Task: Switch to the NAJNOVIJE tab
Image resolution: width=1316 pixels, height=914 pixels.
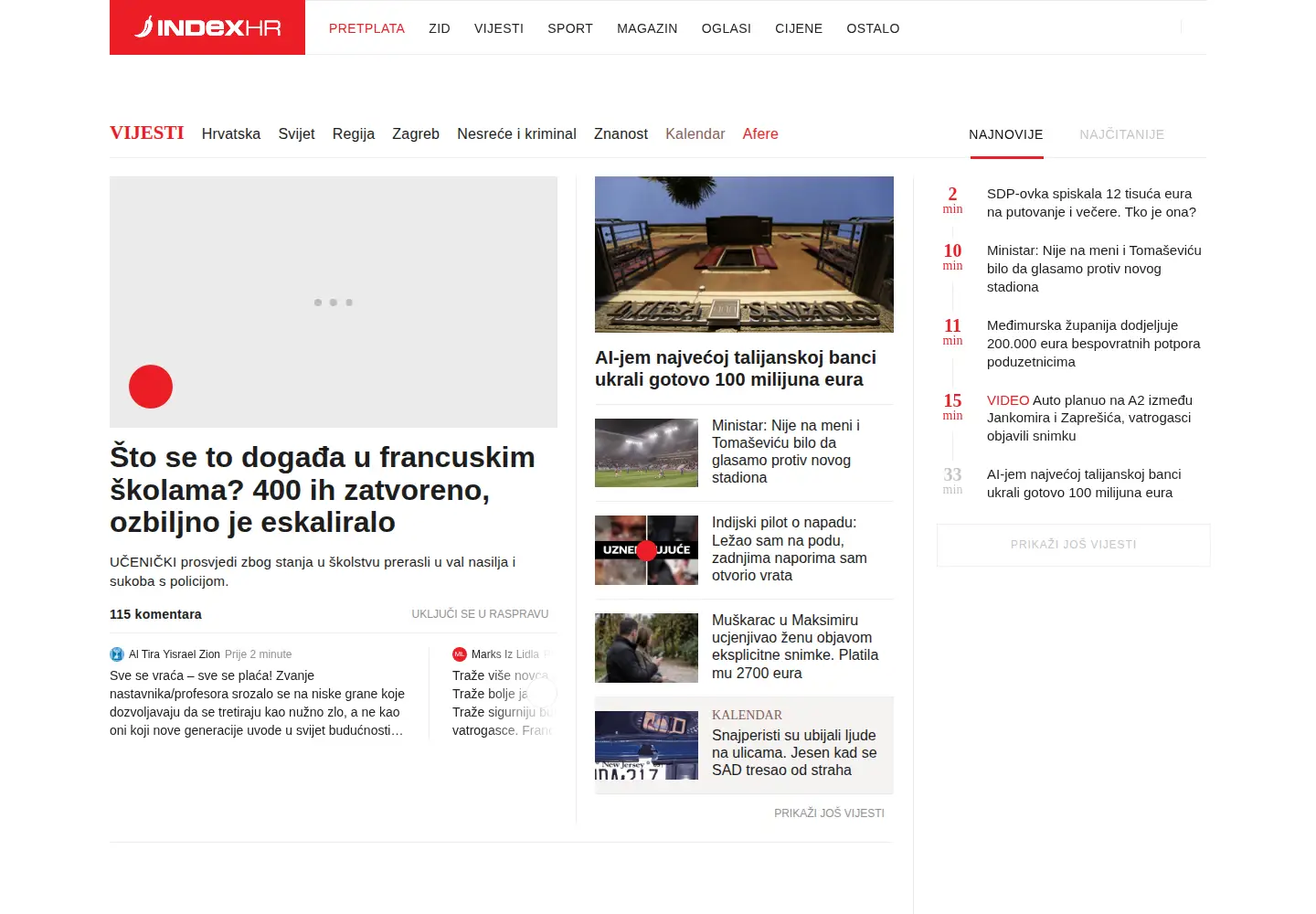Action: [x=1006, y=134]
